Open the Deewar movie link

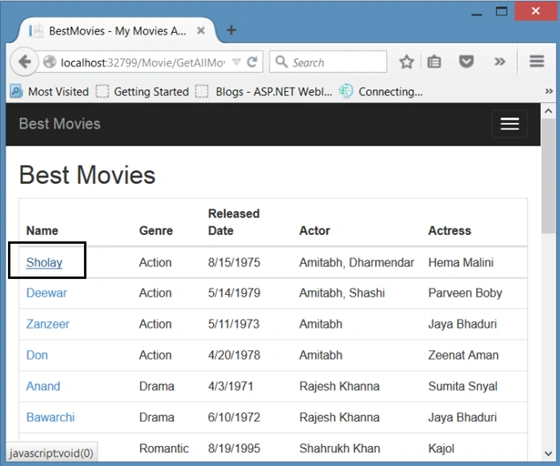(x=46, y=293)
